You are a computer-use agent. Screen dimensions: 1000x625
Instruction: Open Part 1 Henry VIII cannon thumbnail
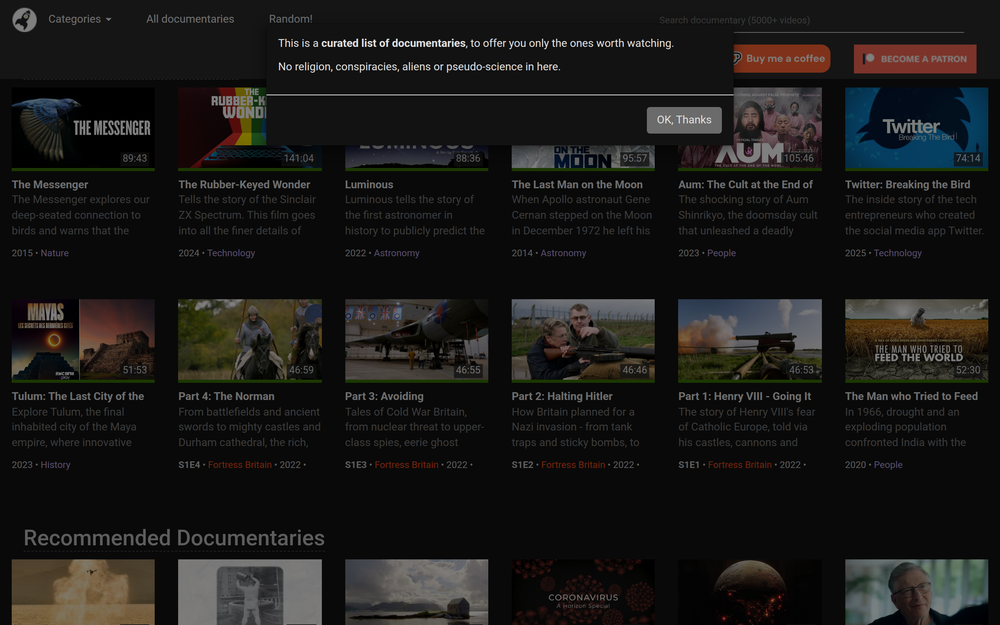pyautogui.click(x=750, y=340)
